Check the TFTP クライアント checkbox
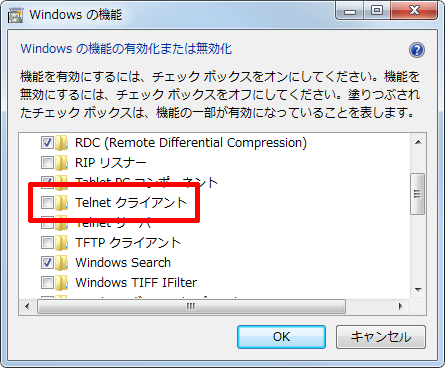The width and height of the screenshot is (445, 368). [x=47, y=242]
